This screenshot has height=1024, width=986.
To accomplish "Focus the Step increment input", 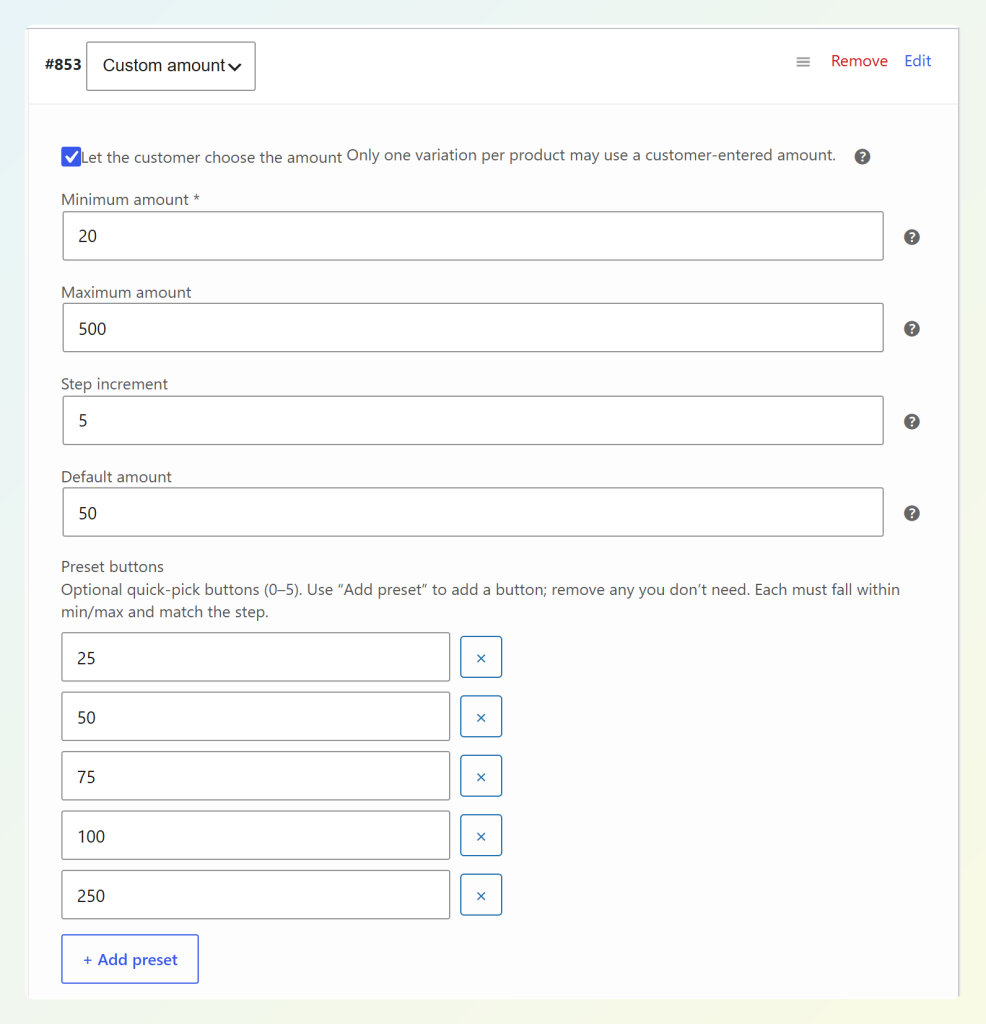I will pyautogui.click(x=473, y=421).
